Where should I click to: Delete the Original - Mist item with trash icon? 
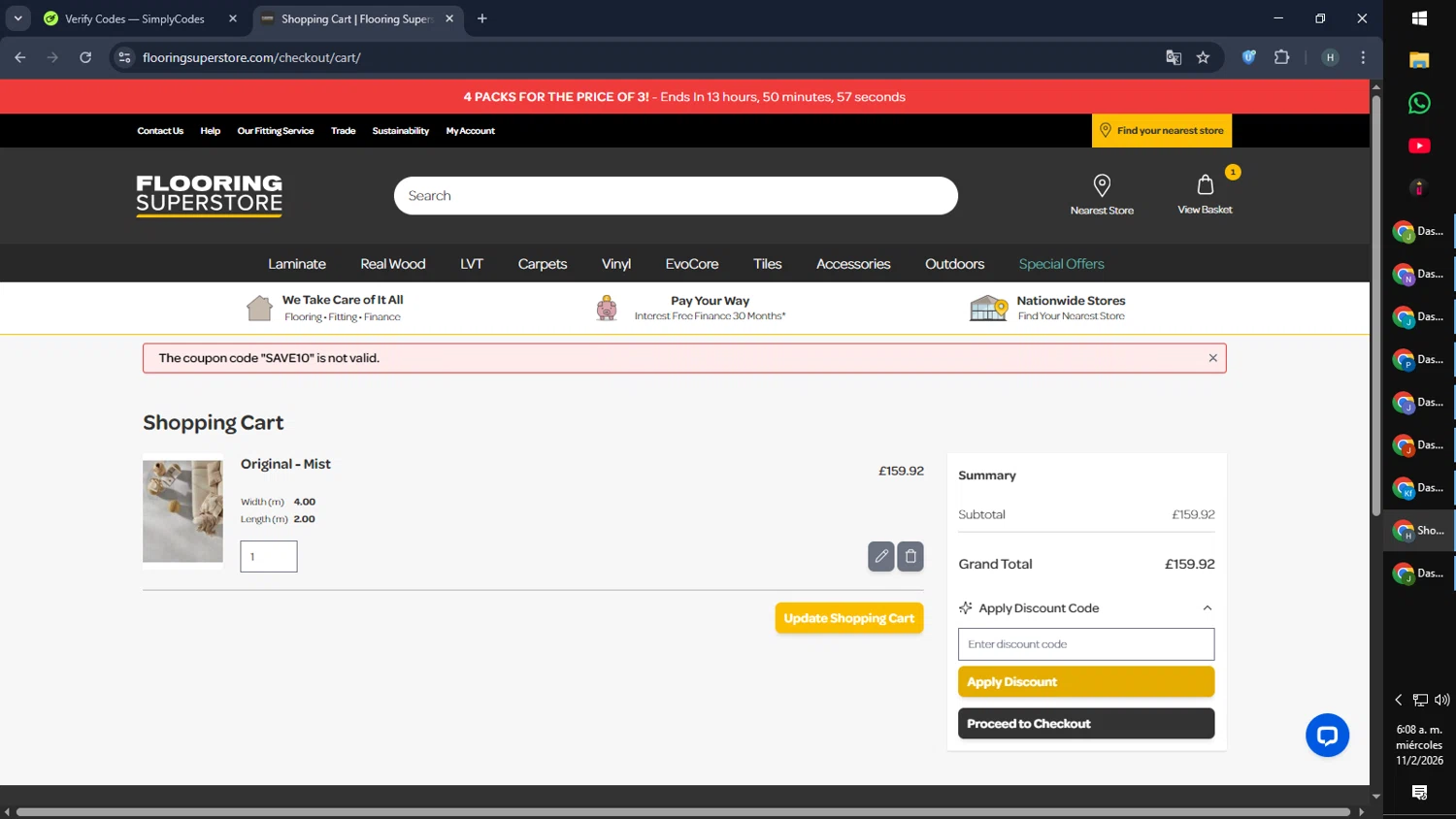(x=910, y=556)
